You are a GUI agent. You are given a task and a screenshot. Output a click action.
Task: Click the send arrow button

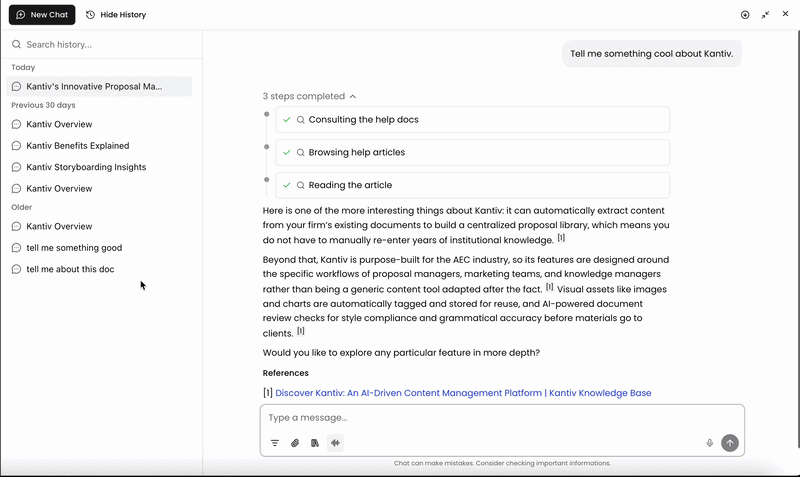730,443
